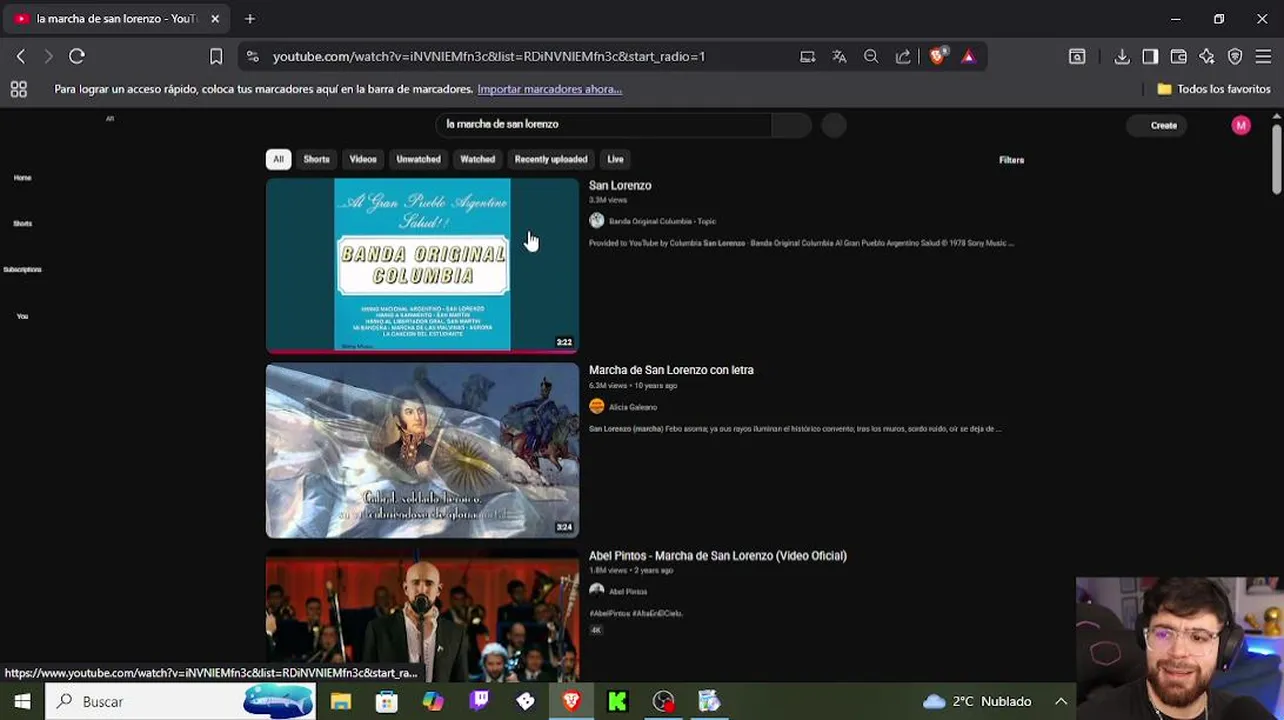Open Leo AI sparkle icon
Viewport: 1284px width, 720px height.
1207,57
